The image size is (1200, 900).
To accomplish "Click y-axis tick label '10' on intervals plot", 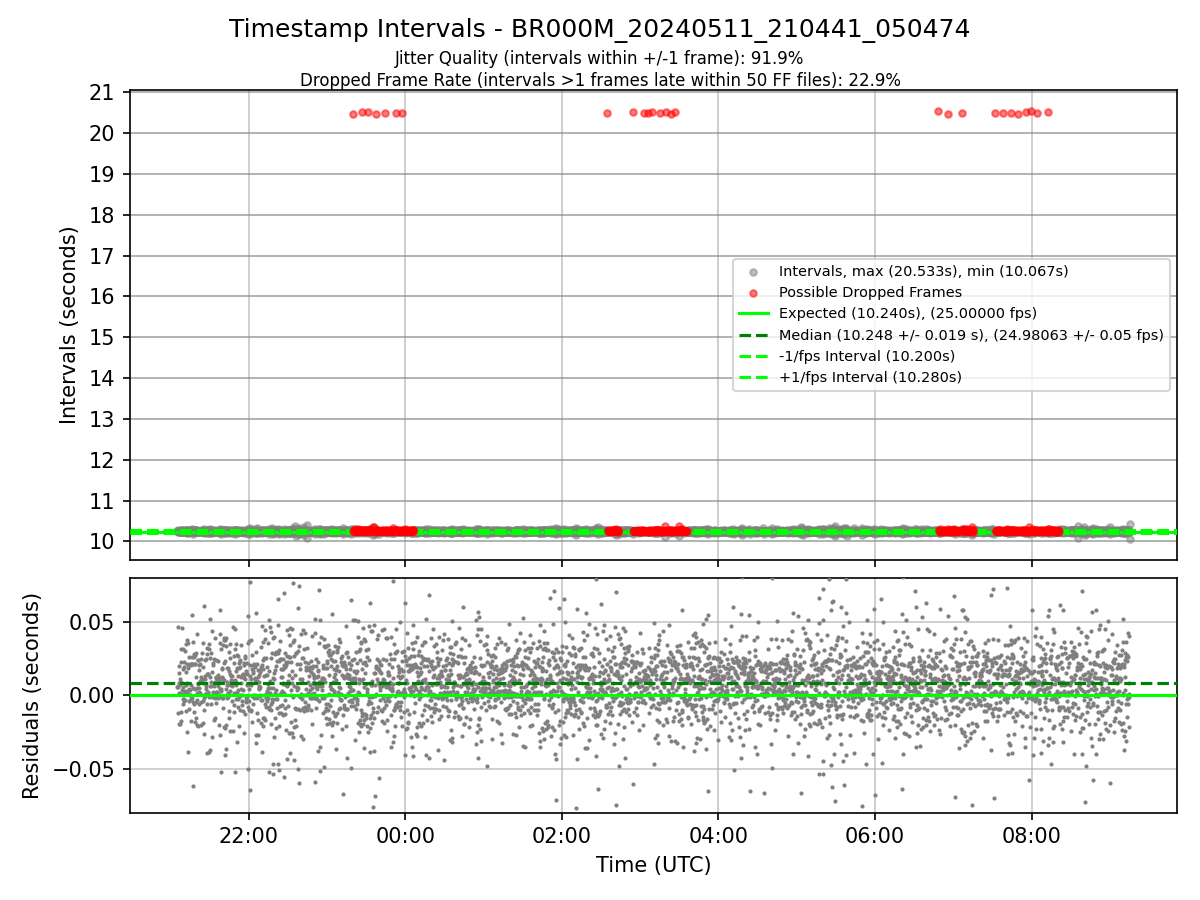I will 103,542.
